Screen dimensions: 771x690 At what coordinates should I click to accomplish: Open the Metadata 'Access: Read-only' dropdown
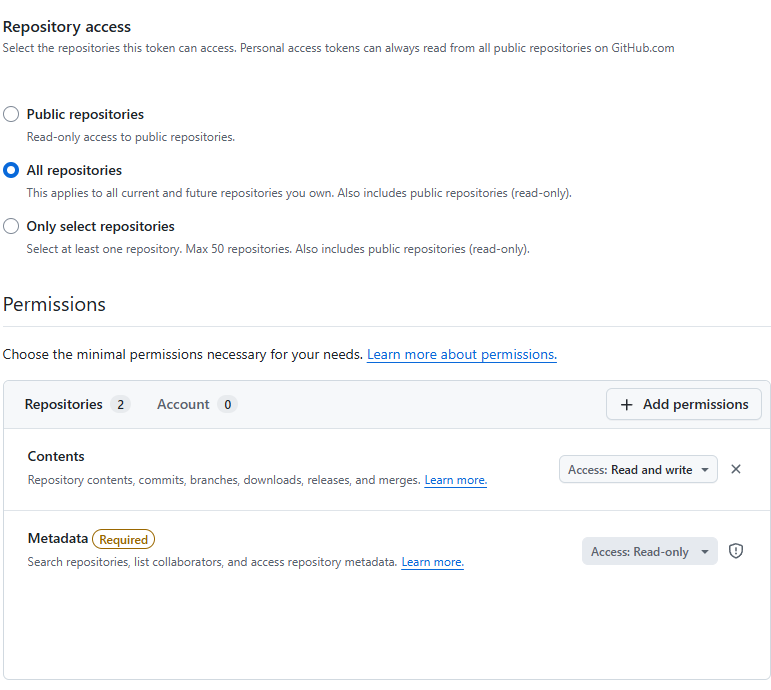pyautogui.click(x=649, y=551)
